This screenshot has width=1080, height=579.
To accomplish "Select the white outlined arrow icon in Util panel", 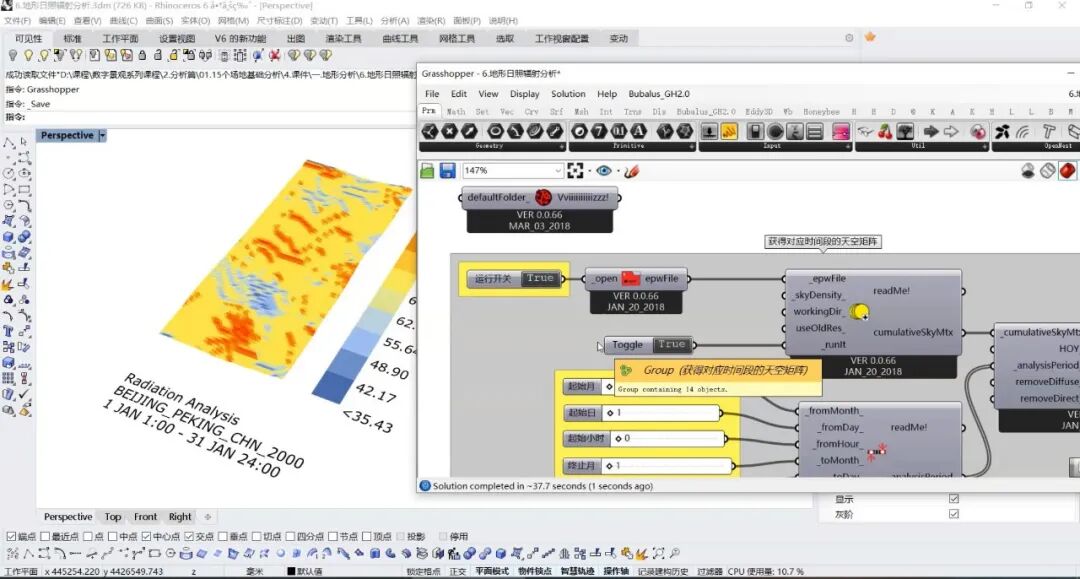I will click(951, 131).
